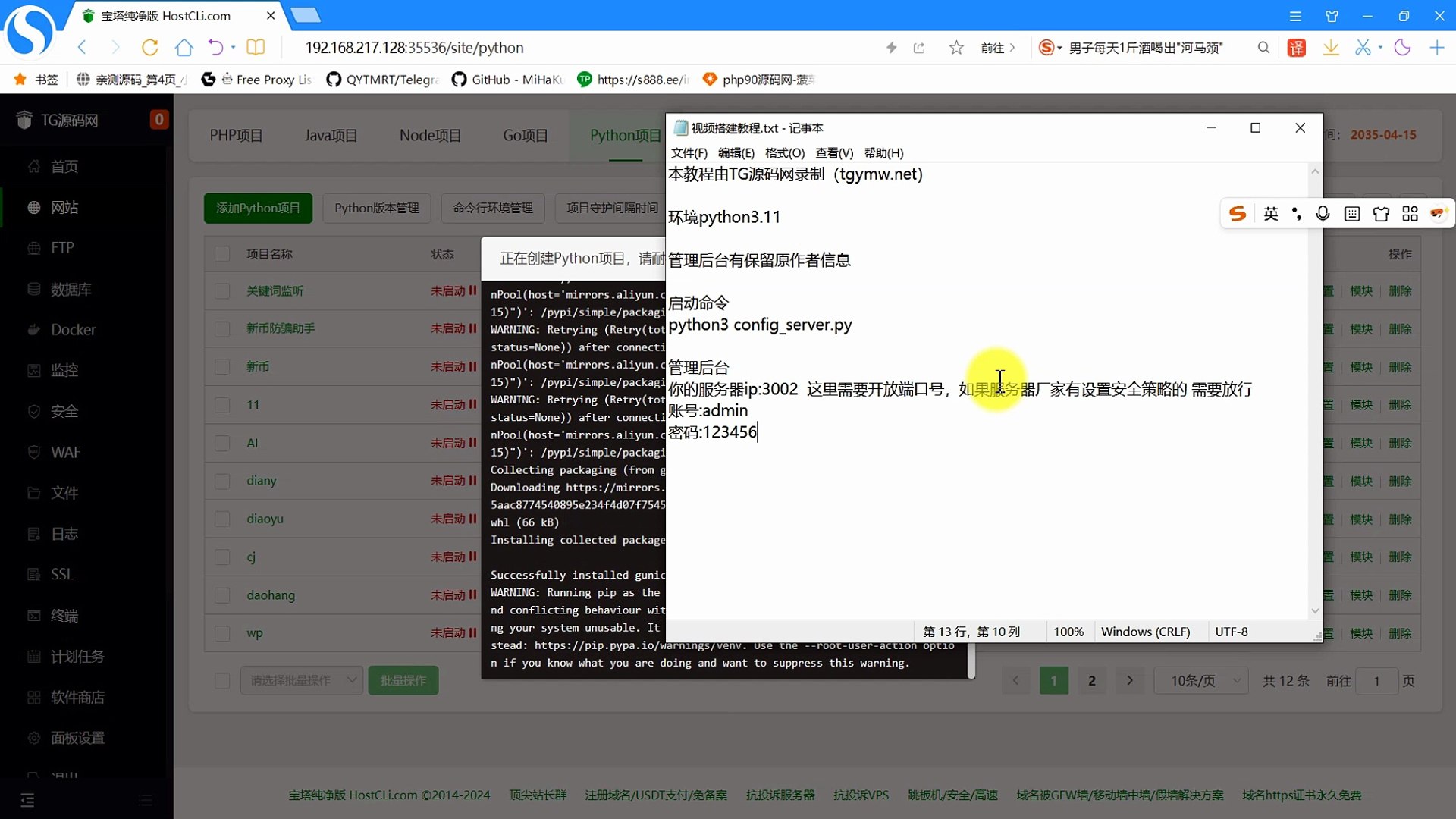This screenshot has width=1456, height=819.
Task: Click the Python版本管理 button
Action: (377, 208)
